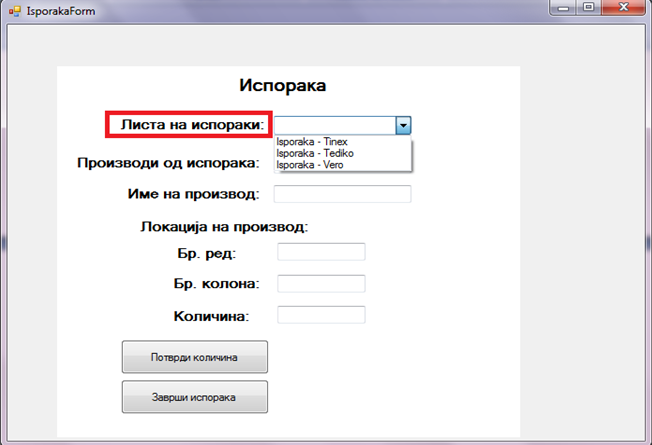Select the Бр. колона input field
The height and width of the screenshot is (445, 652).
[x=321, y=284]
